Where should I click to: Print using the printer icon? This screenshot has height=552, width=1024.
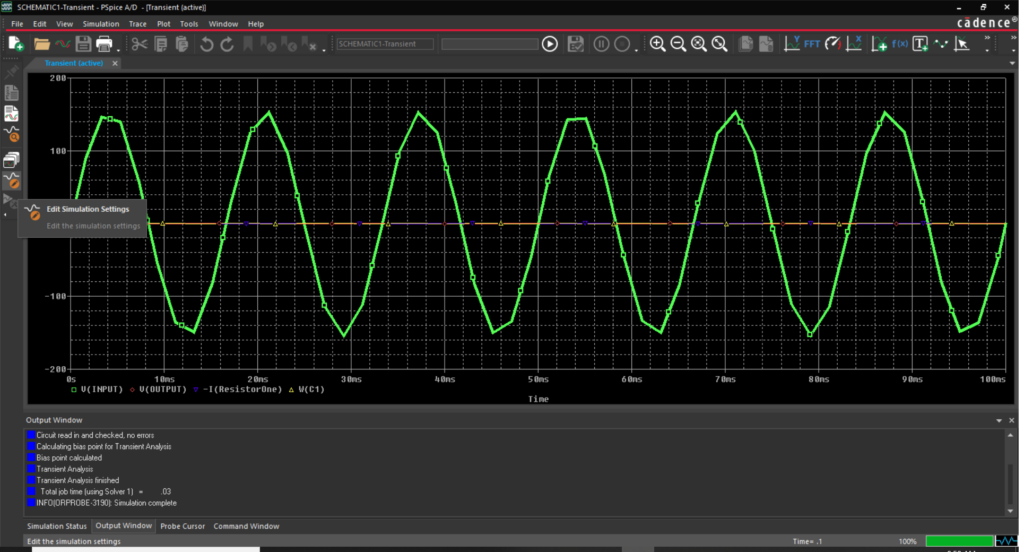[104, 44]
